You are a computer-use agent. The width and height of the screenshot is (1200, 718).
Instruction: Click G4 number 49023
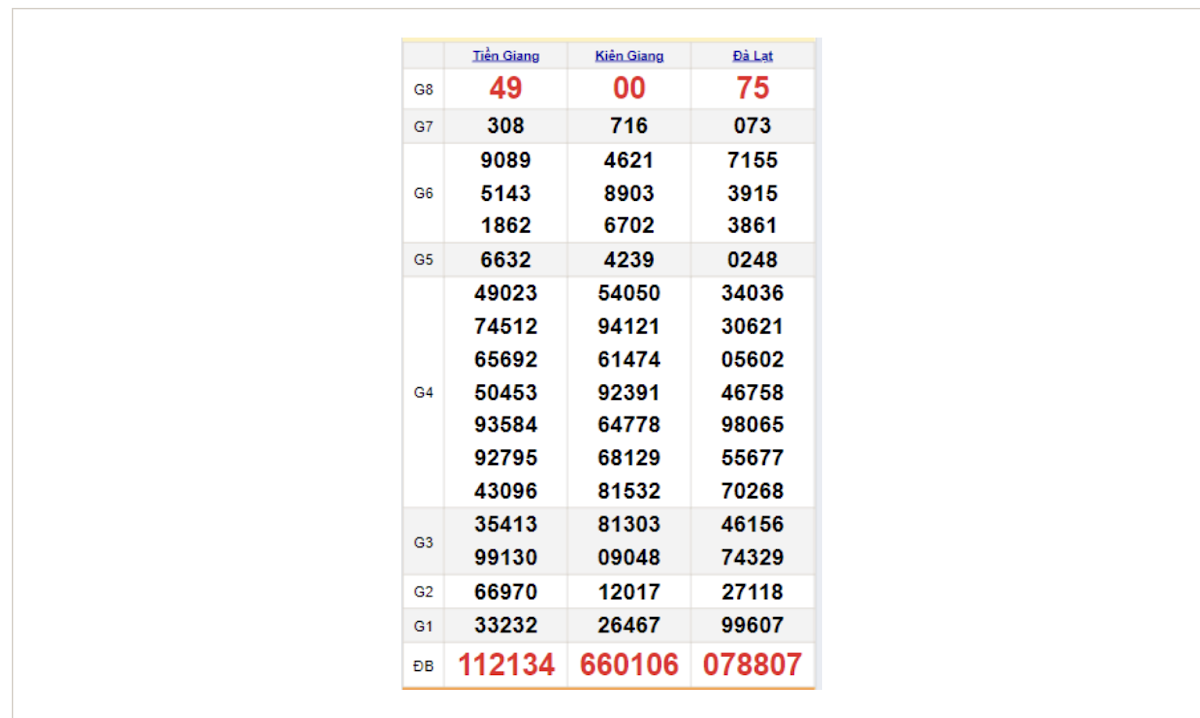506,293
